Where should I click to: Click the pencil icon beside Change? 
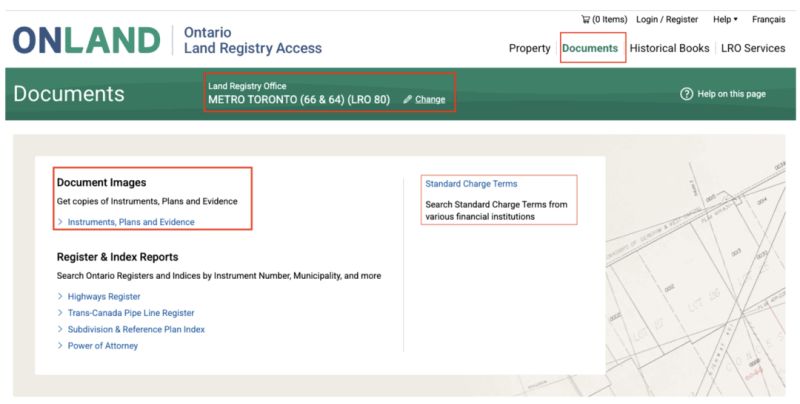407,100
